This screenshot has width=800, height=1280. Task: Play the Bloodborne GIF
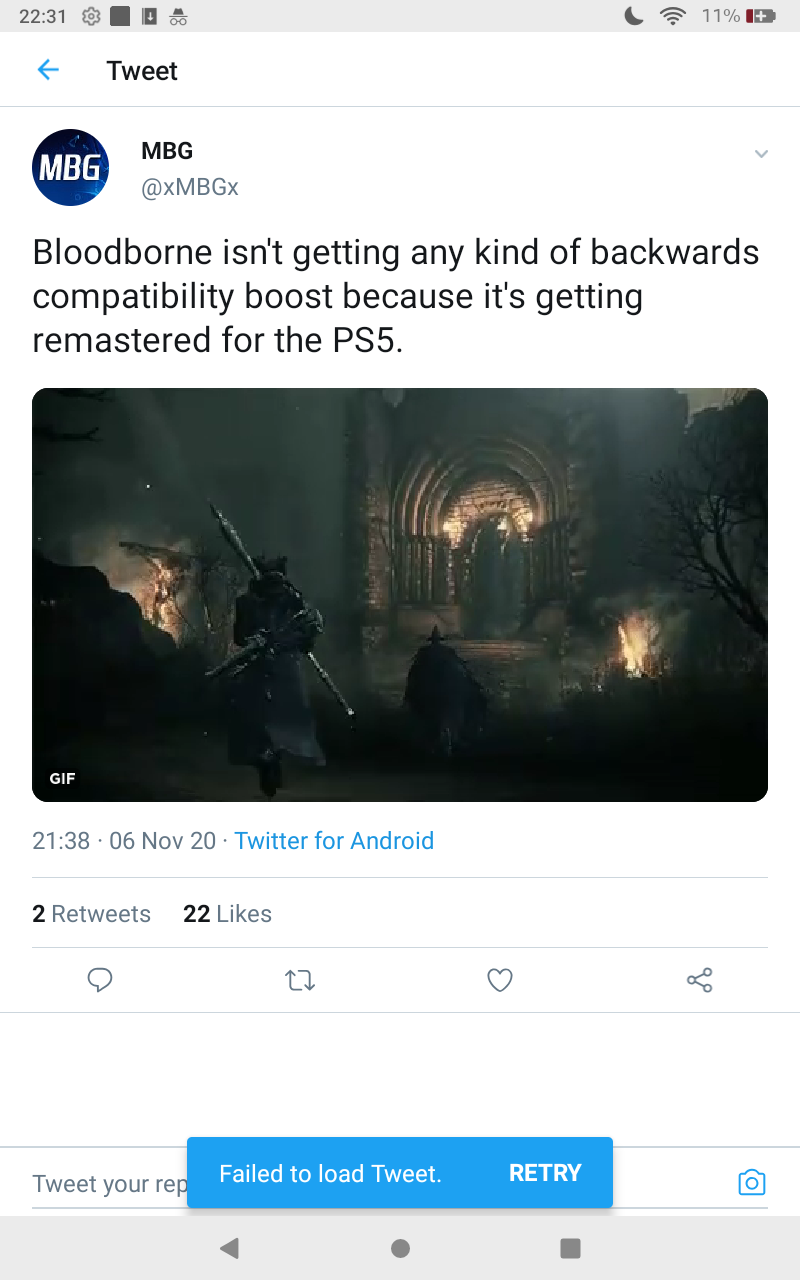point(400,595)
